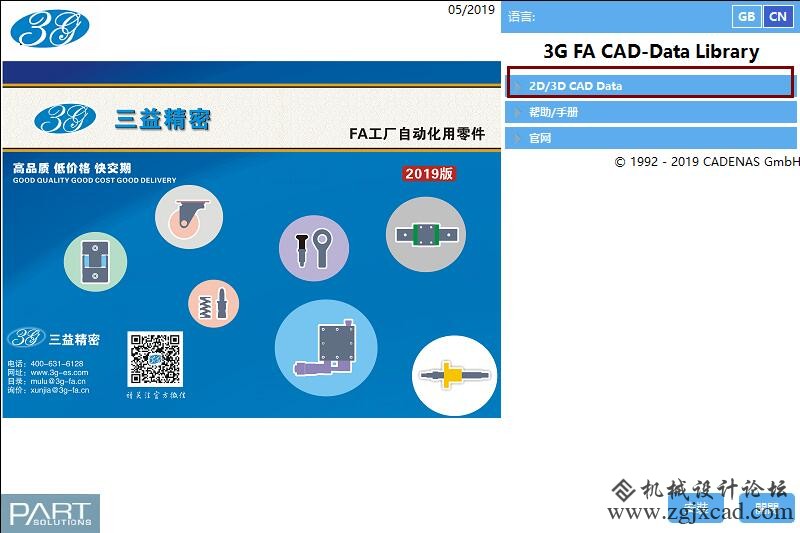This screenshot has height=533, width=800.
Task: Click the 高品质 低价格 快交期 slogan
Action: [72, 168]
